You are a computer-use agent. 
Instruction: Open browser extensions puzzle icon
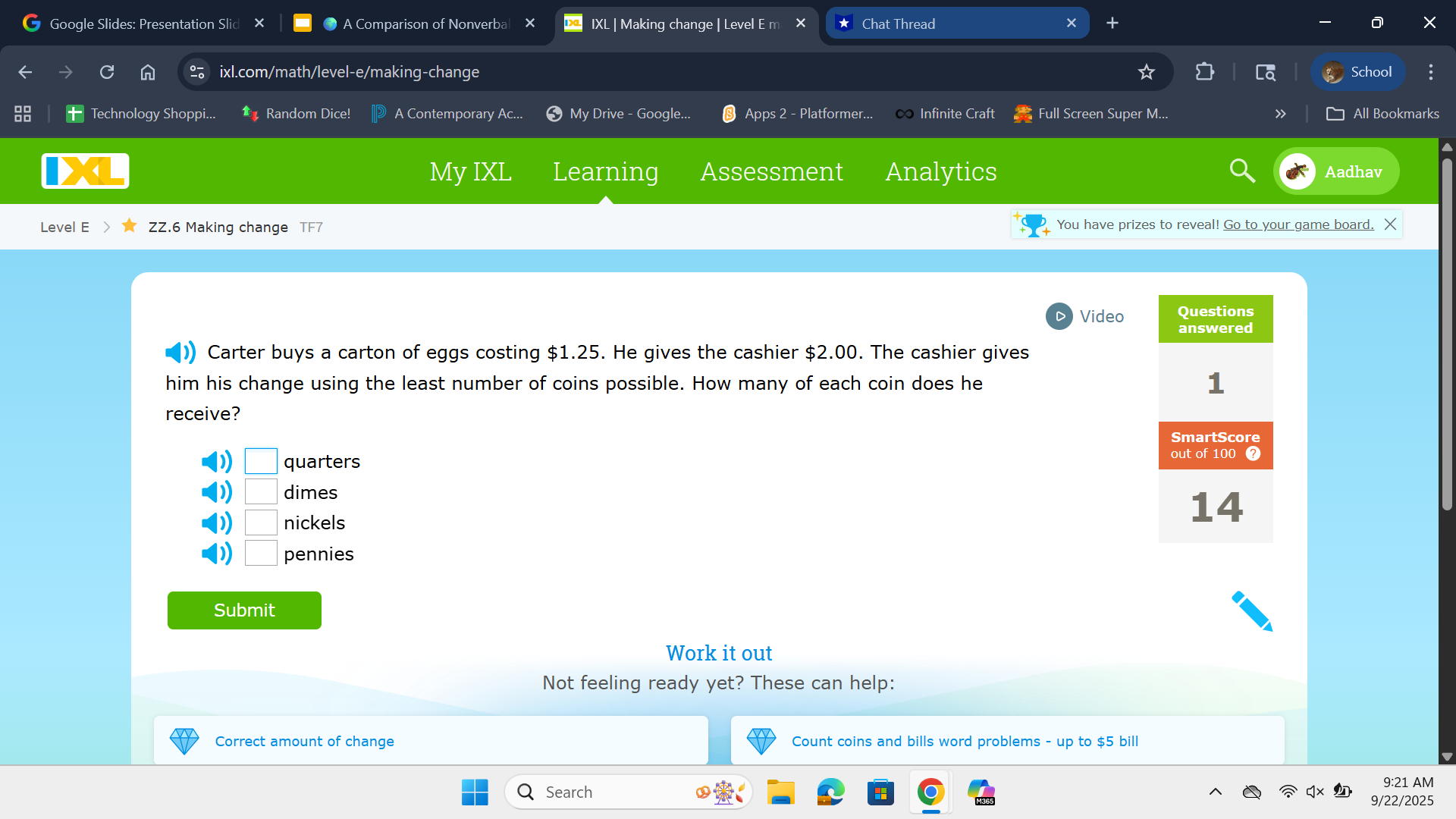point(1204,72)
